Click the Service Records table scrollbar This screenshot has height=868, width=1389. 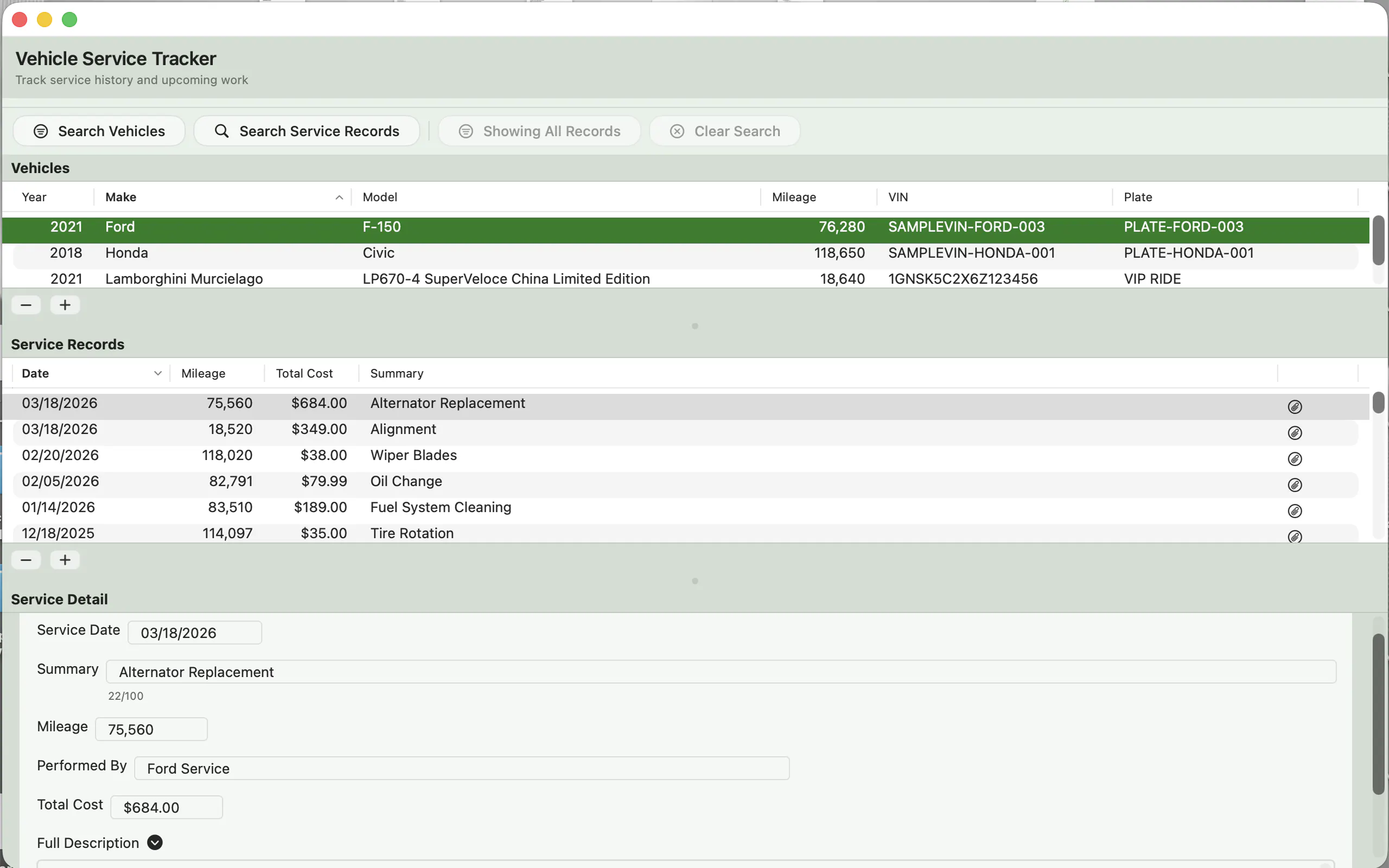(1378, 402)
